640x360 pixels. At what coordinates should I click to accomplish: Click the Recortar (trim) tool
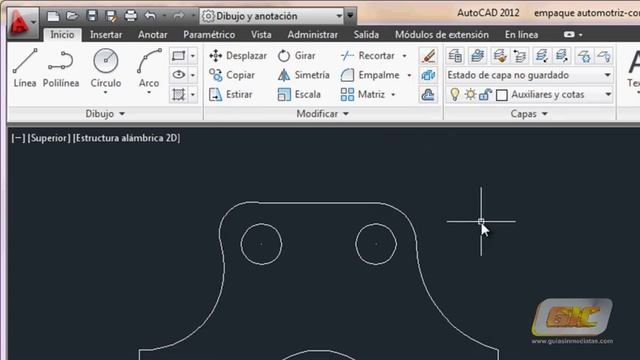point(367,56)
